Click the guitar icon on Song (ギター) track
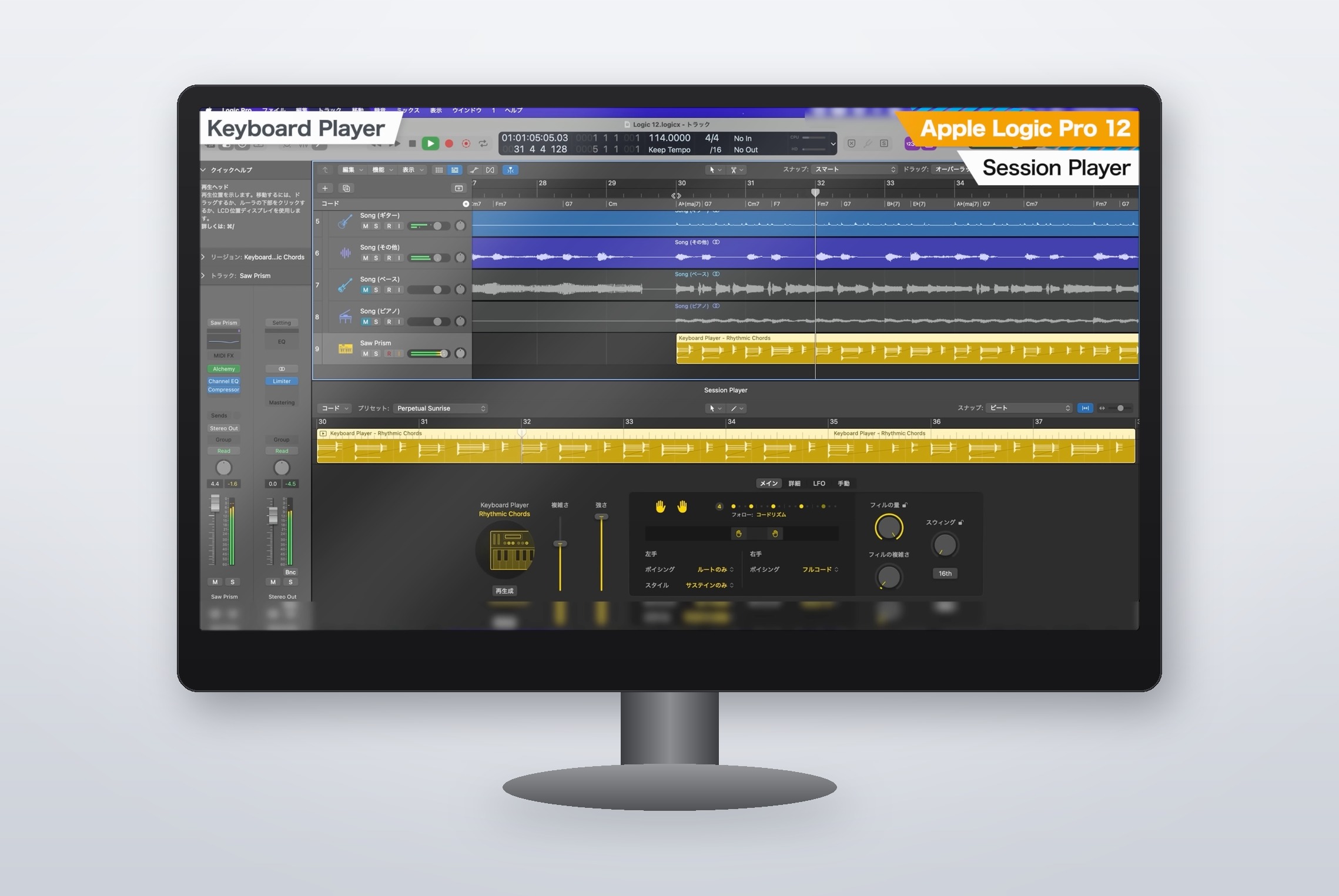 click(345, 222)
